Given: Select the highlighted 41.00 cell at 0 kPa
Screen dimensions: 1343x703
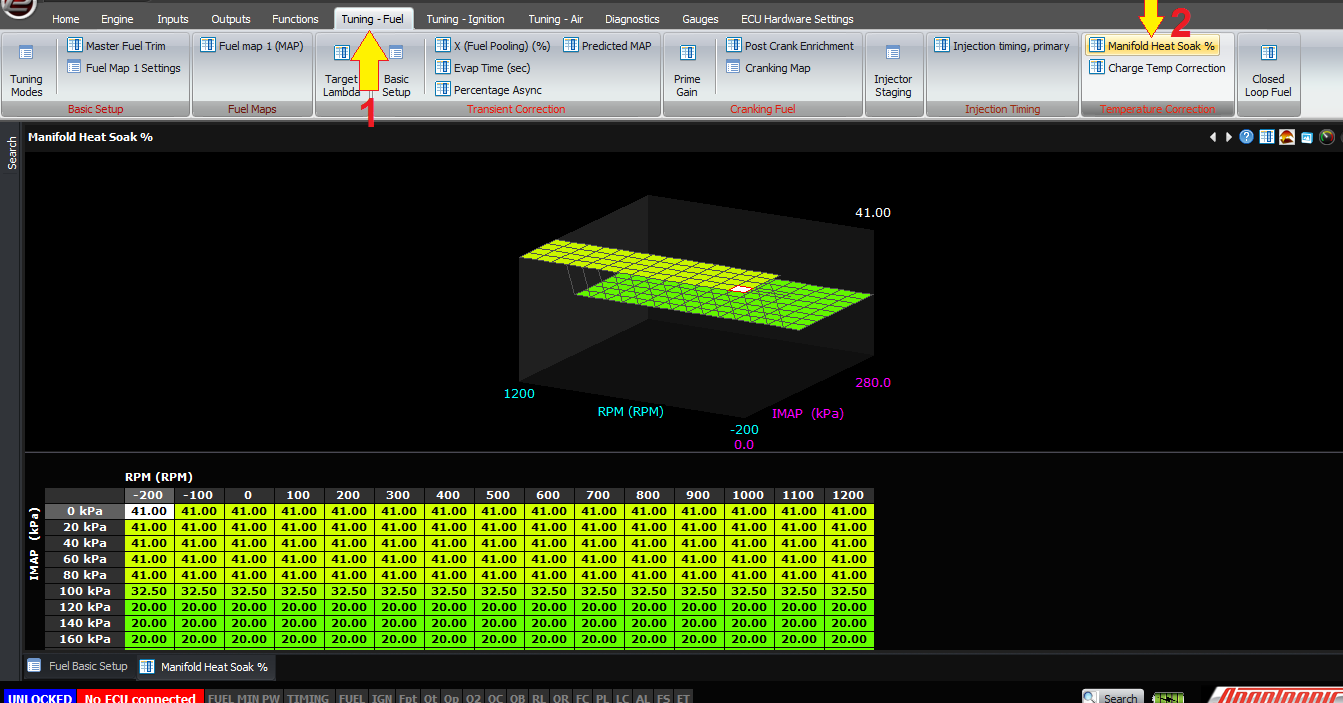Looking at the screenshot, I should 149,511.
